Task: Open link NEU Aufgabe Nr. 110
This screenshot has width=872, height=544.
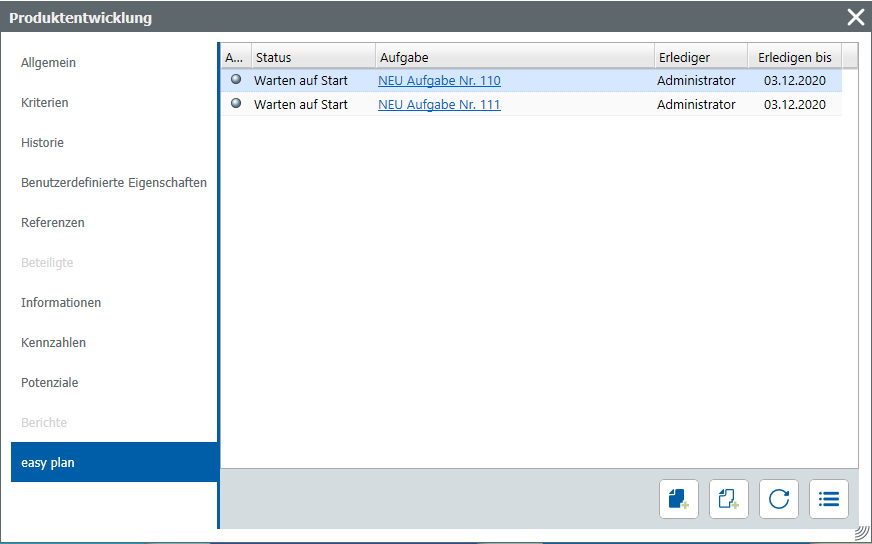Action: (x=439, y=81)
